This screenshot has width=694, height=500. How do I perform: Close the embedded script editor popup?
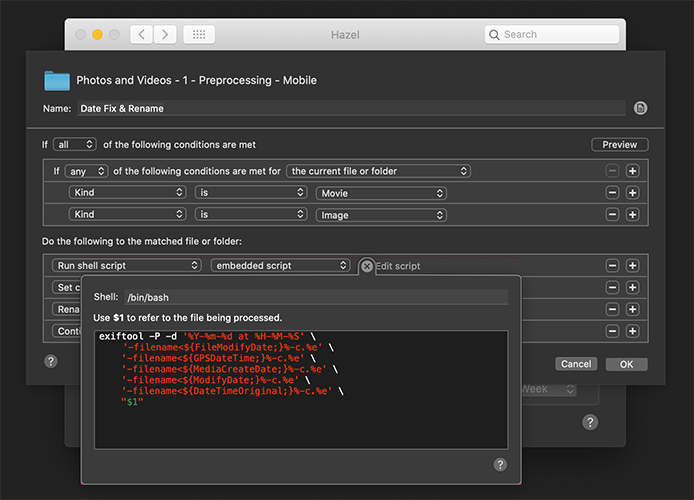click(x=367, y=266)
